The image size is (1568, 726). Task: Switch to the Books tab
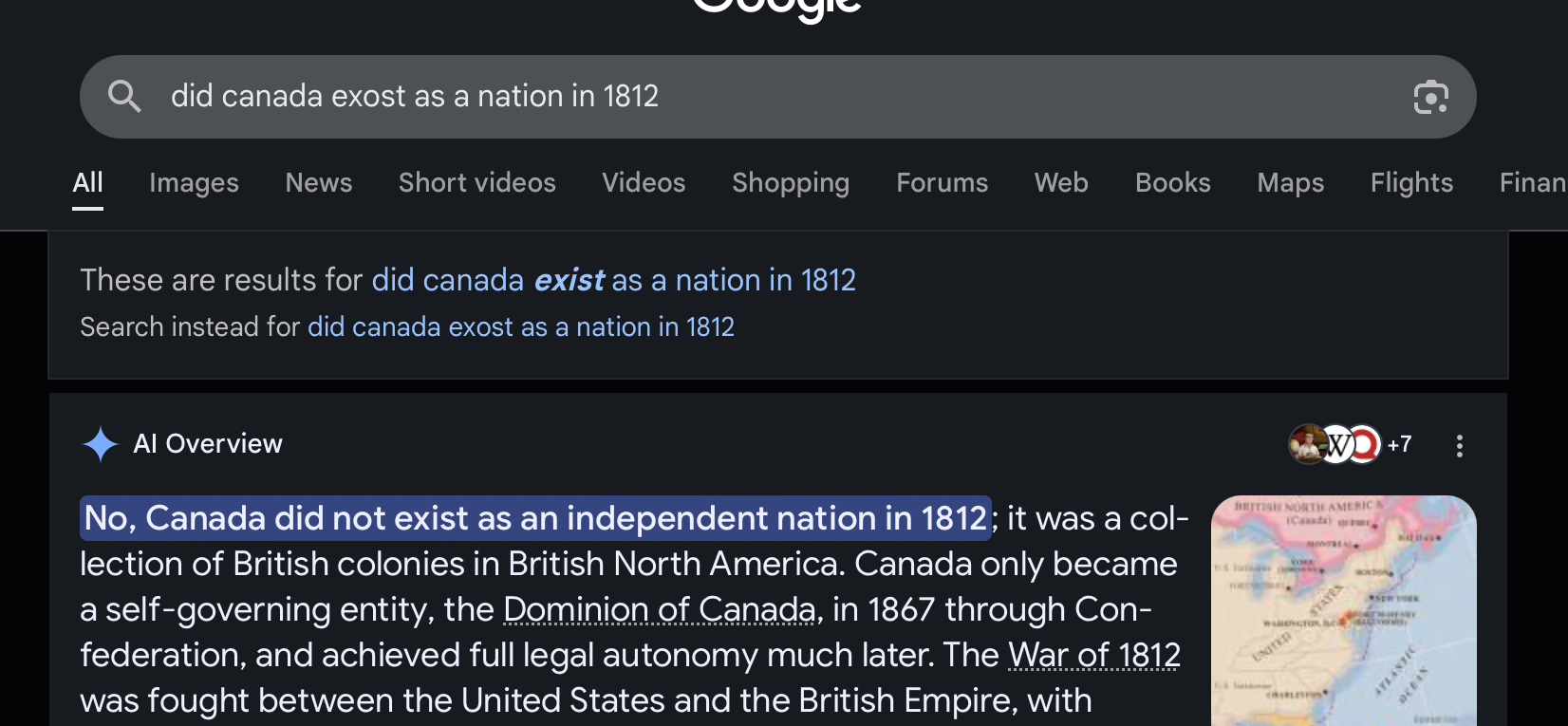tap(1172, 182)
